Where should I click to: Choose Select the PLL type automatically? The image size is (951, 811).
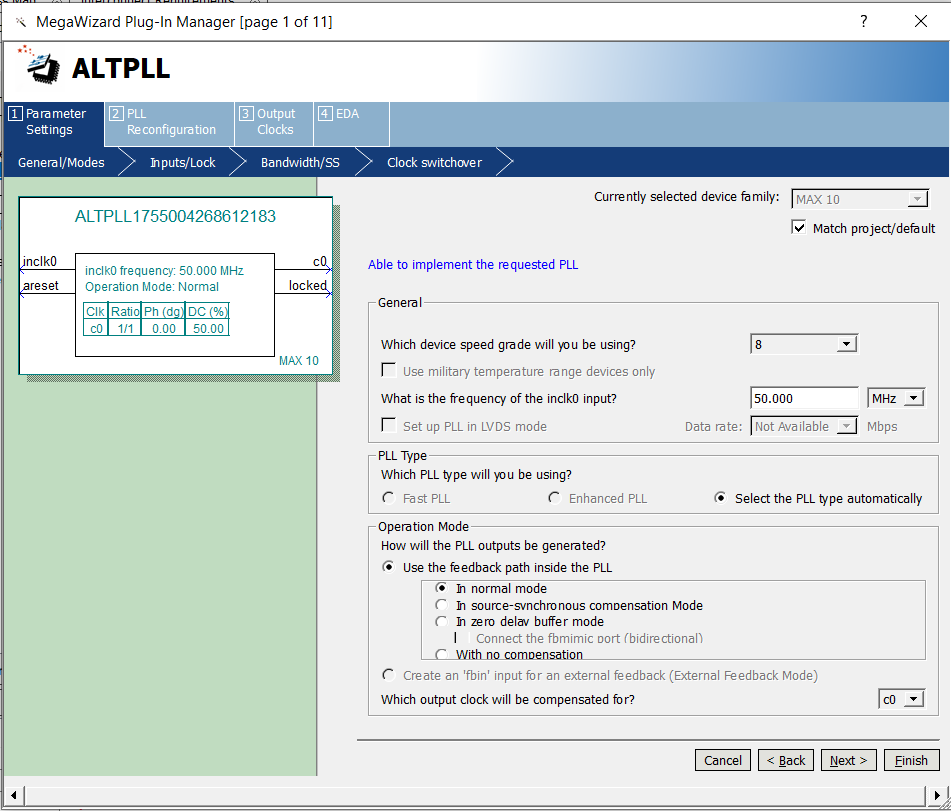click(x=720, y=498)
